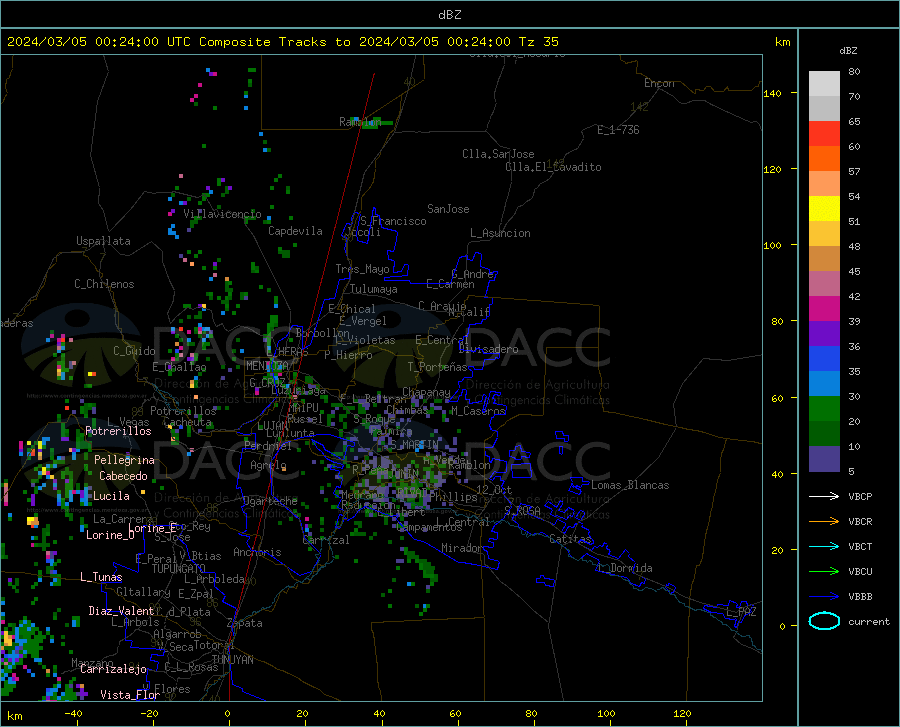Click the L_Asuncion map label
Screen dimensions: 900x727
click(x=500, y=233)
